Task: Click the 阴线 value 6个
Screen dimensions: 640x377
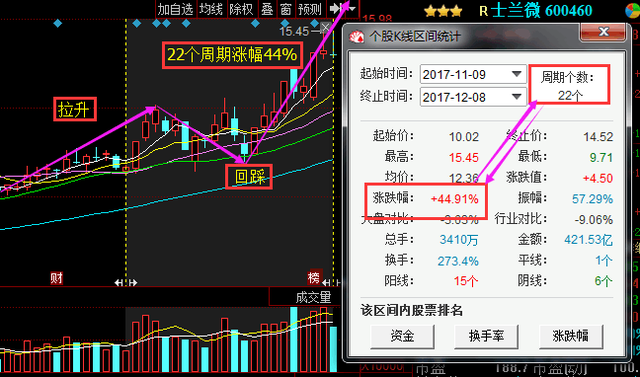Action: click(604, 281)
